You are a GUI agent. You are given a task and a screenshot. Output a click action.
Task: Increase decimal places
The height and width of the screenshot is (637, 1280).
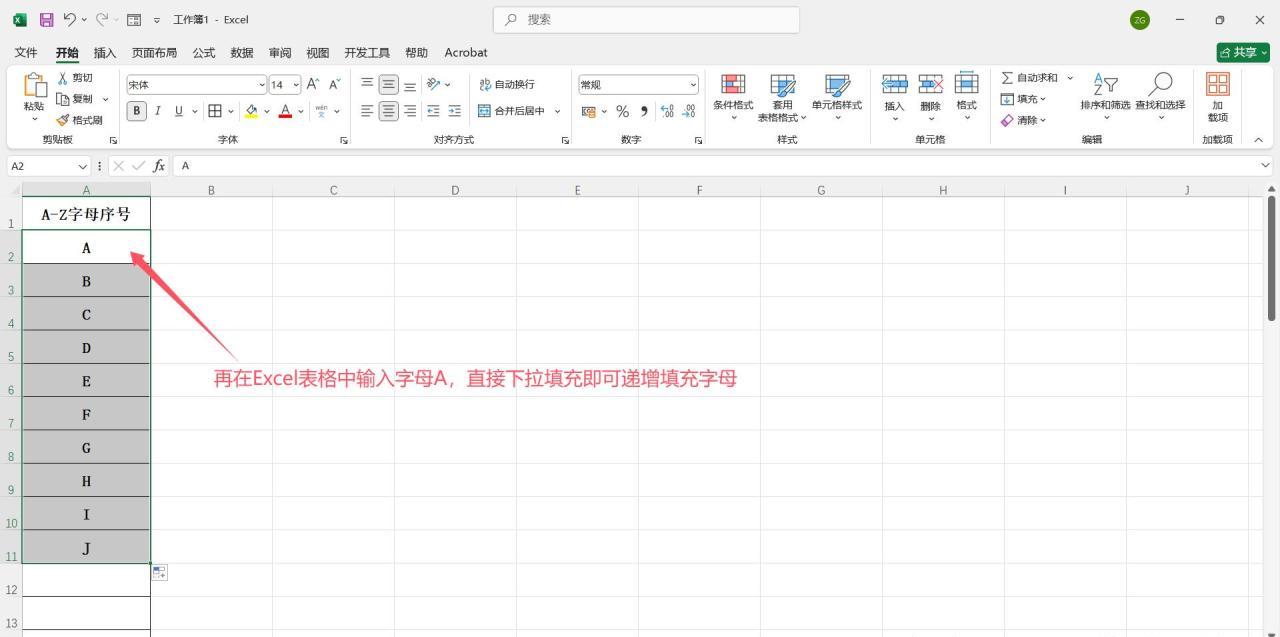tap(667, 111)
